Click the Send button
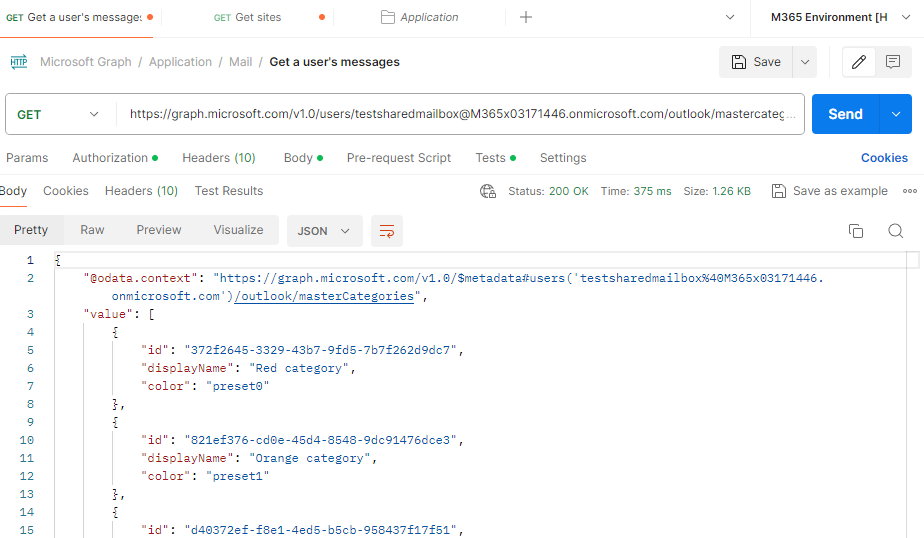Viewport: 924px width, 538px height. click(846, 114)
